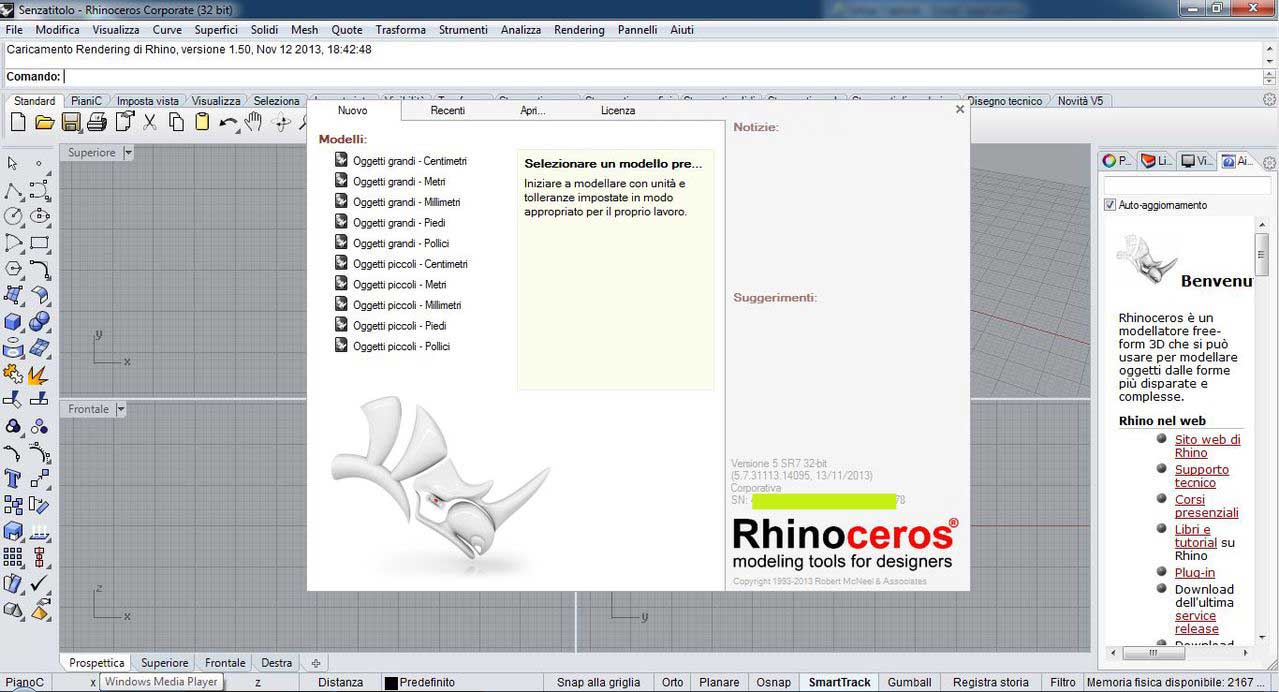This screenshot has width=1279, height=692.
Task: Open a file with folder icon
Action: click(x=44, y=122)
